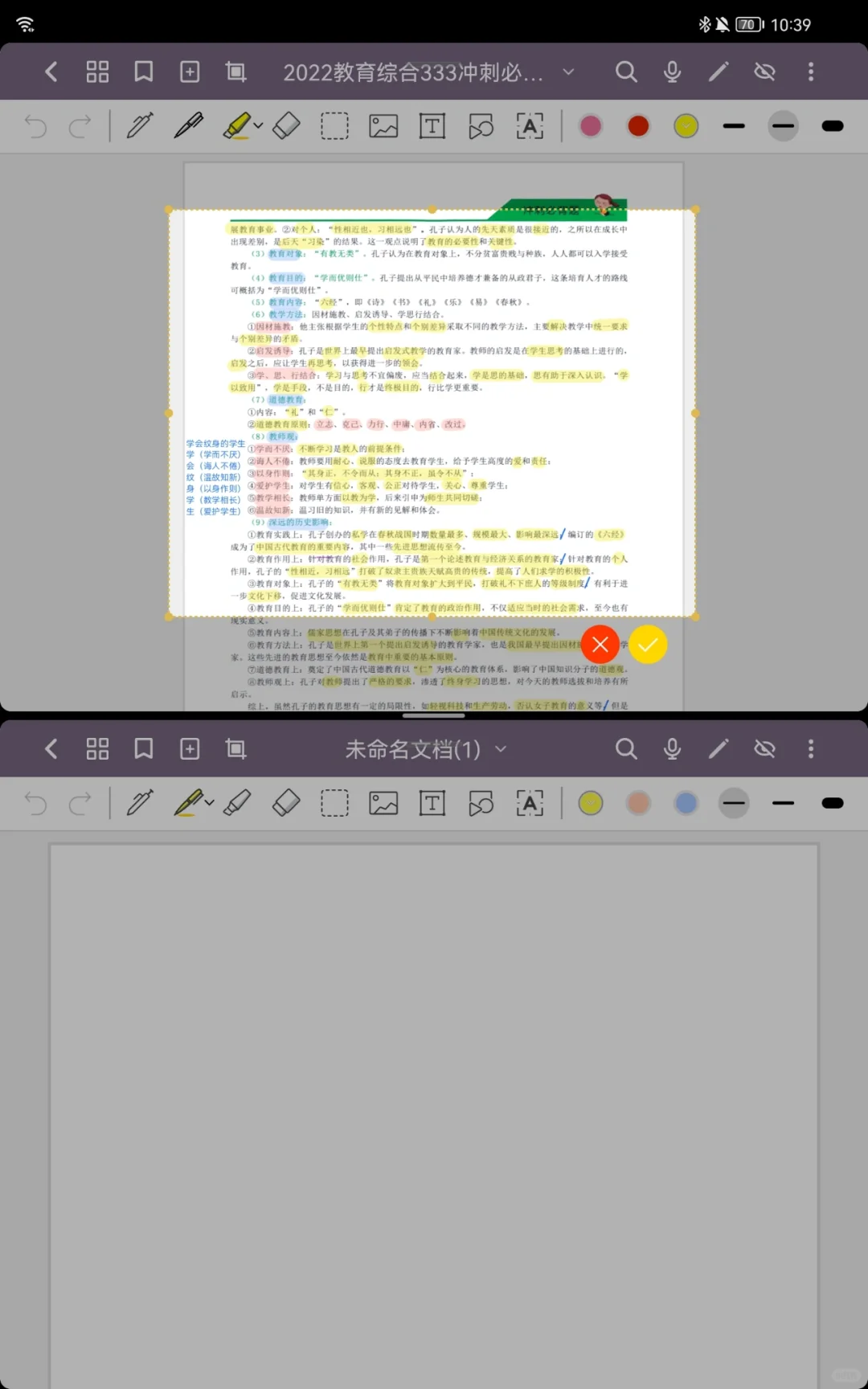868x1389 pixels.
Task: Choose blue color swatch in bottom toolbar
Action: tap(686, 803)
